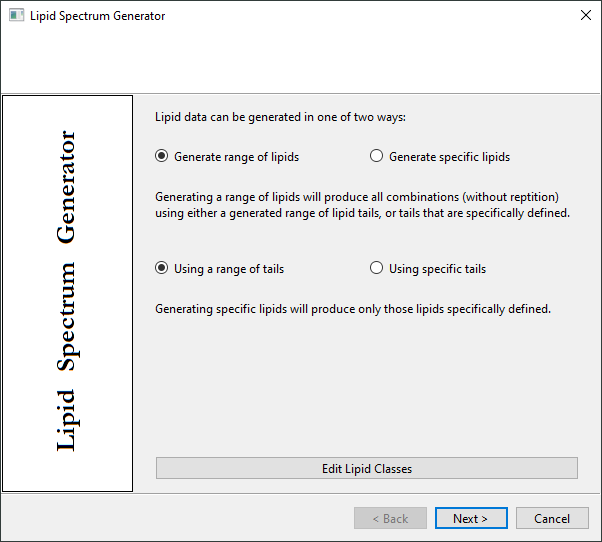Click the sentence about generating specific lipids only
The image size is (602, 542).
(x=353, y=309)
